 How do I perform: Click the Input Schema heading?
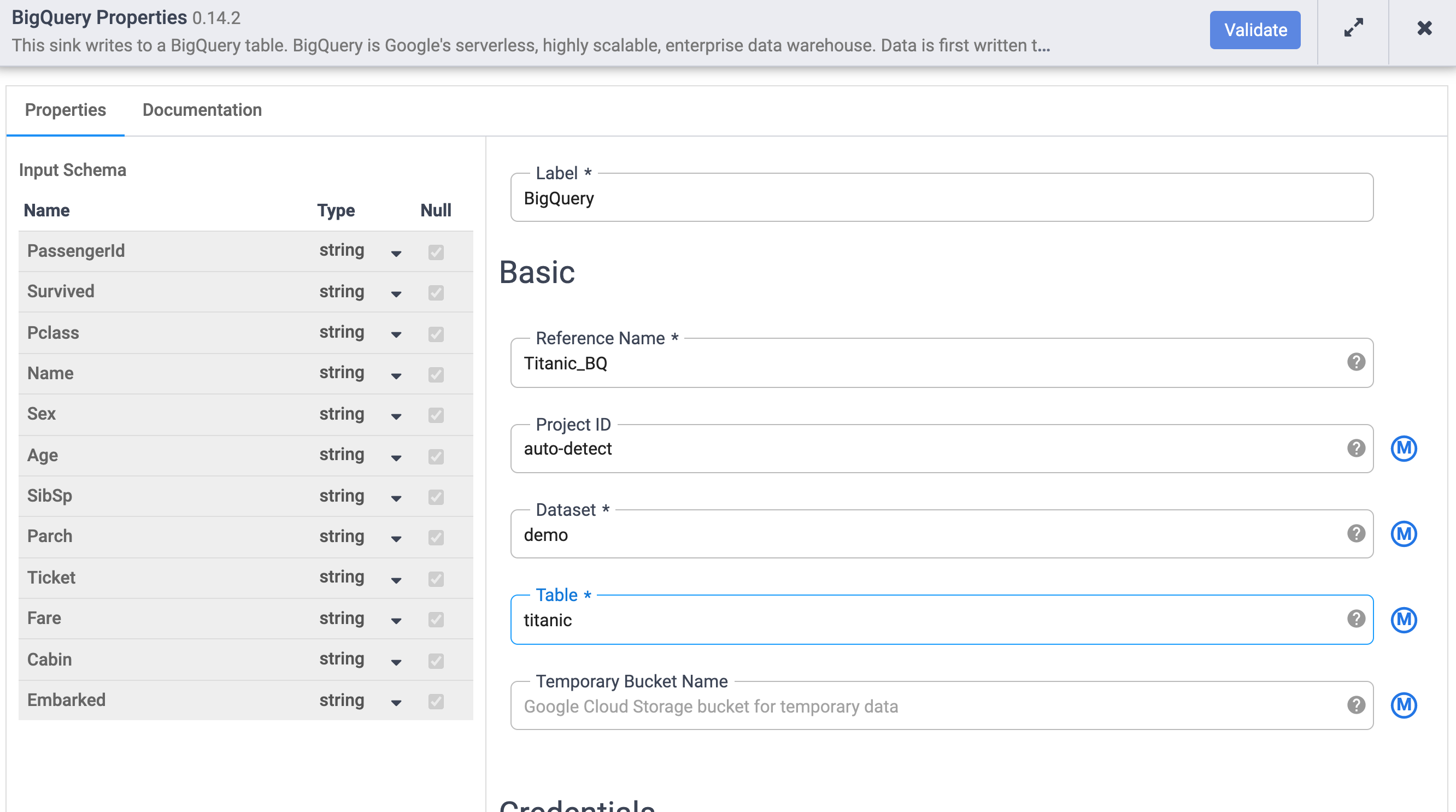pyautogui.click(x=72, y=170)
